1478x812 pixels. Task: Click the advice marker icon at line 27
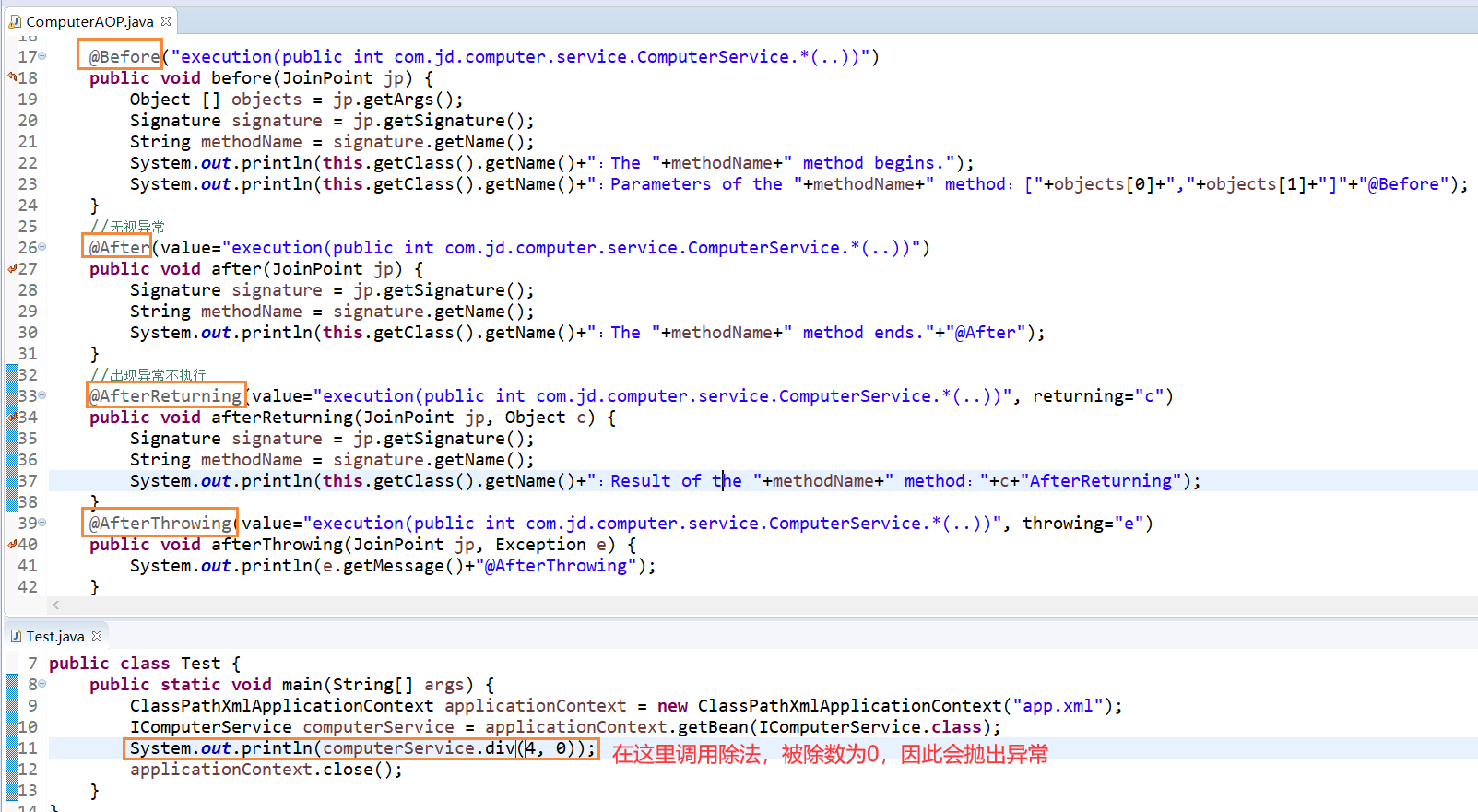coord(12,268)
